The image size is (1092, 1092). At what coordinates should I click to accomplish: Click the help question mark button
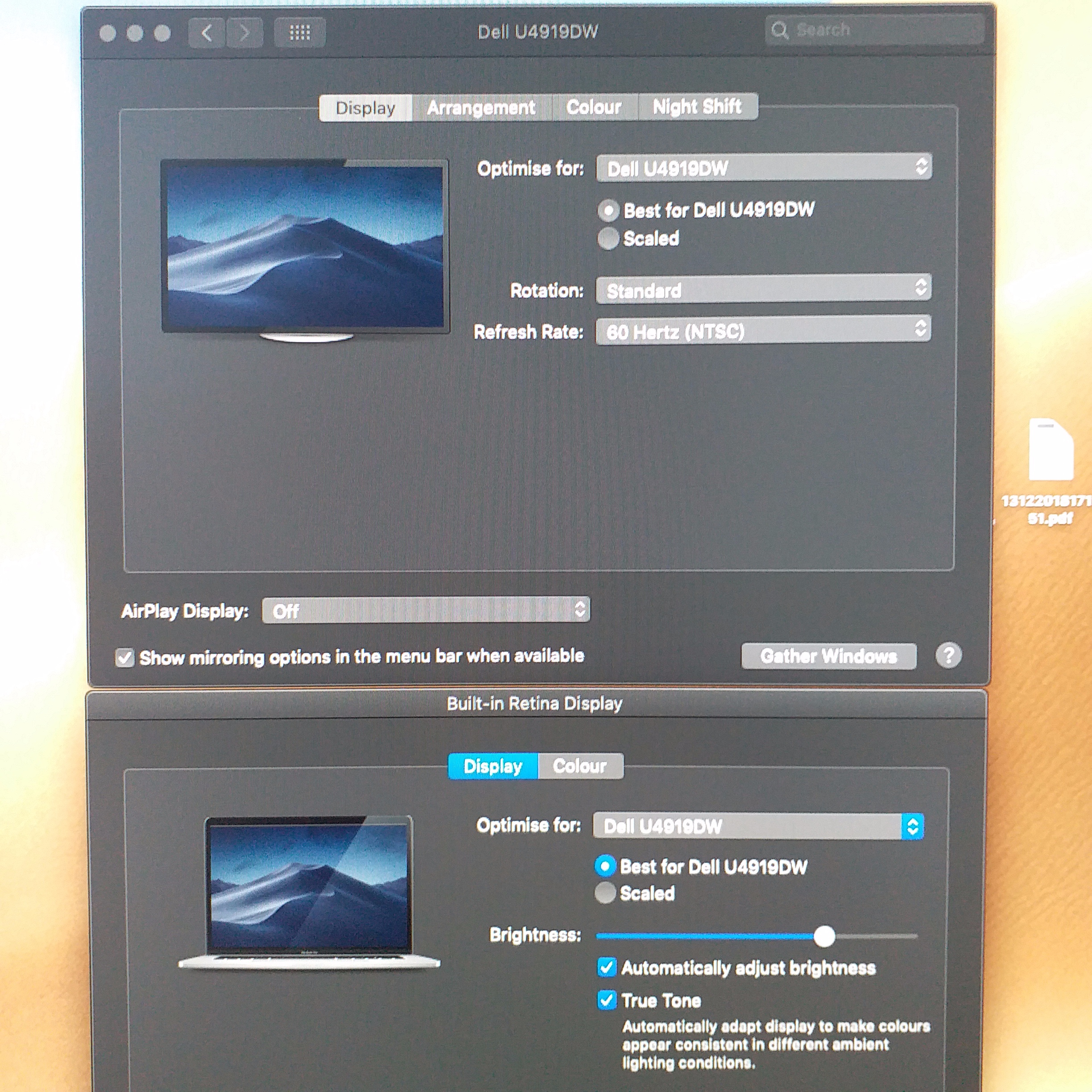(948, 656)
